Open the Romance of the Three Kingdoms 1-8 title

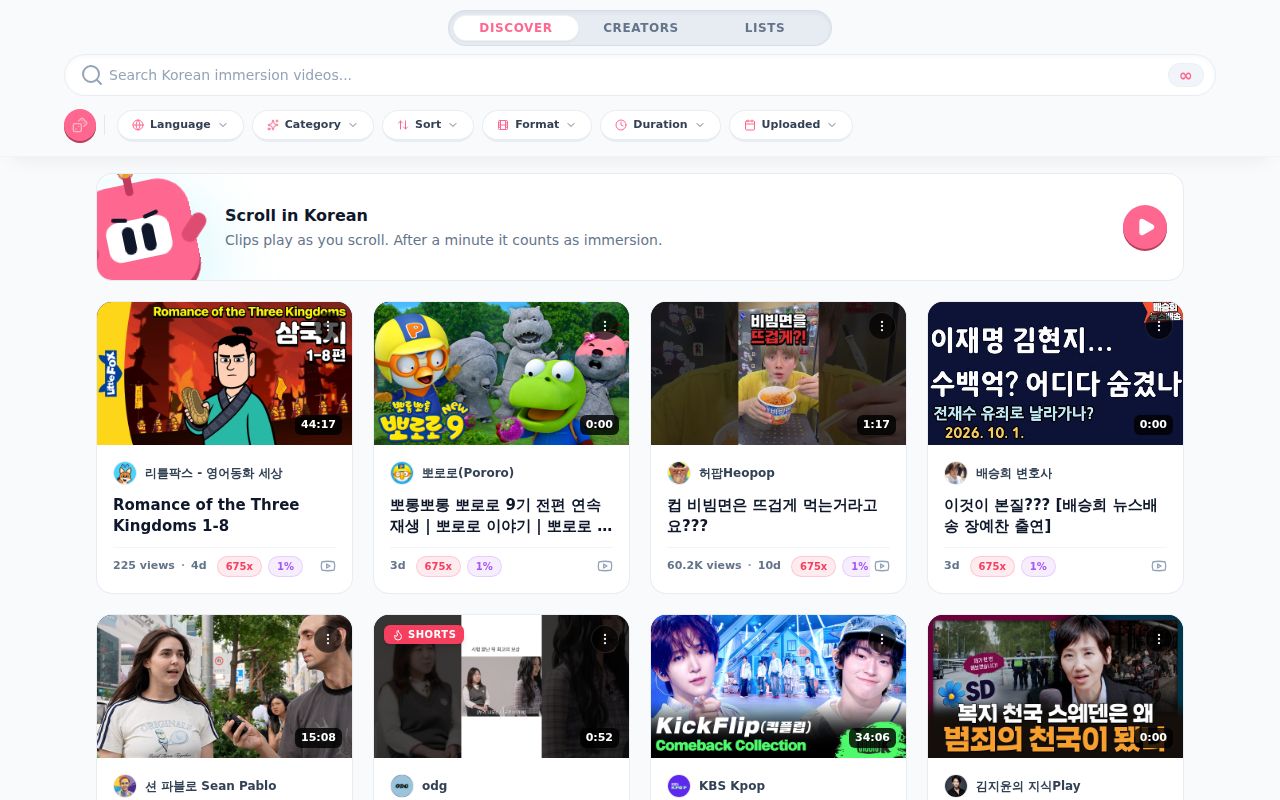(206, 515)
